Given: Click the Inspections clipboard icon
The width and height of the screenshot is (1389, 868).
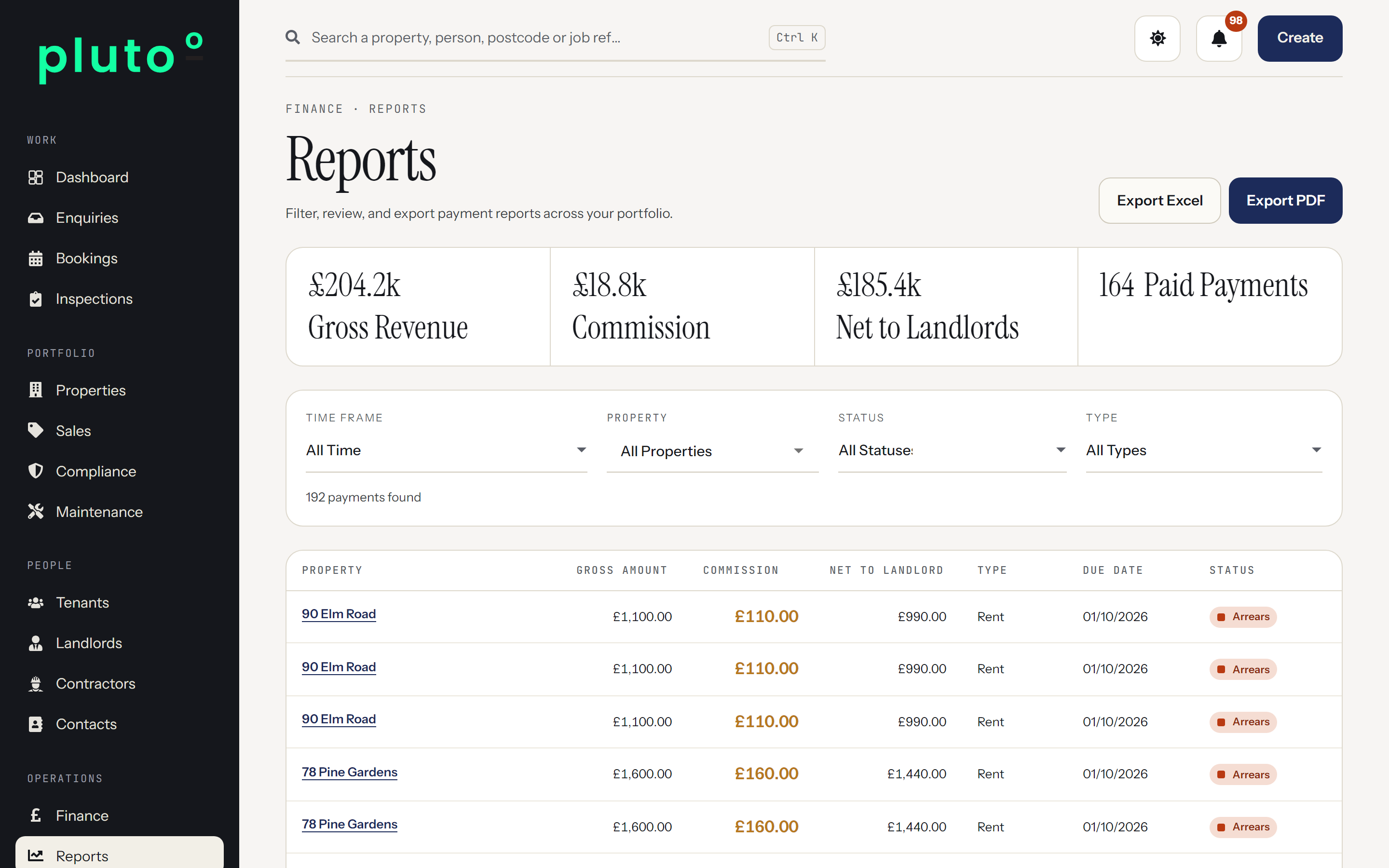Looking at the screenshot, I should (36, 299).
